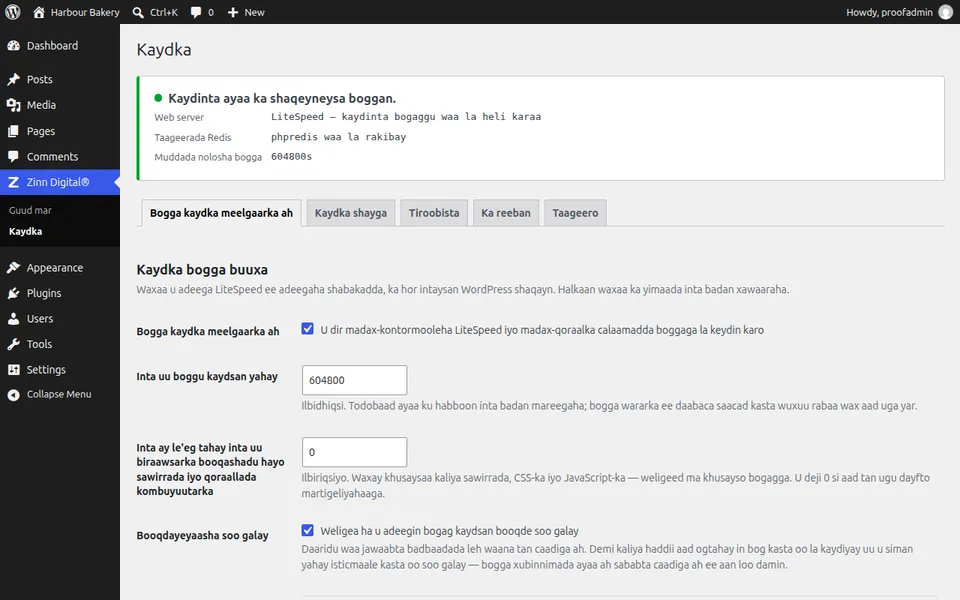This screenshot has width=960, height=600.
Task: Click the Appearance brush icon
Action: (13, 268)
